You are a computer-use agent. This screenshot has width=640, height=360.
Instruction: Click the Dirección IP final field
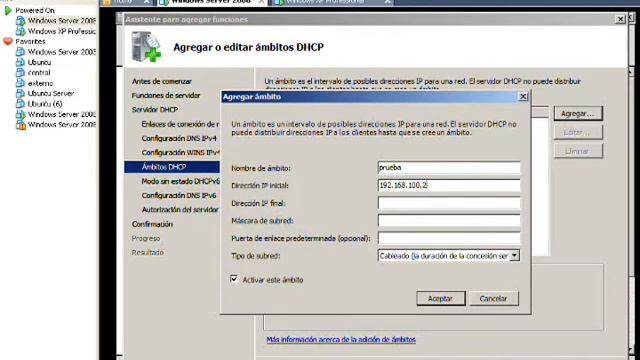(449, 203)
